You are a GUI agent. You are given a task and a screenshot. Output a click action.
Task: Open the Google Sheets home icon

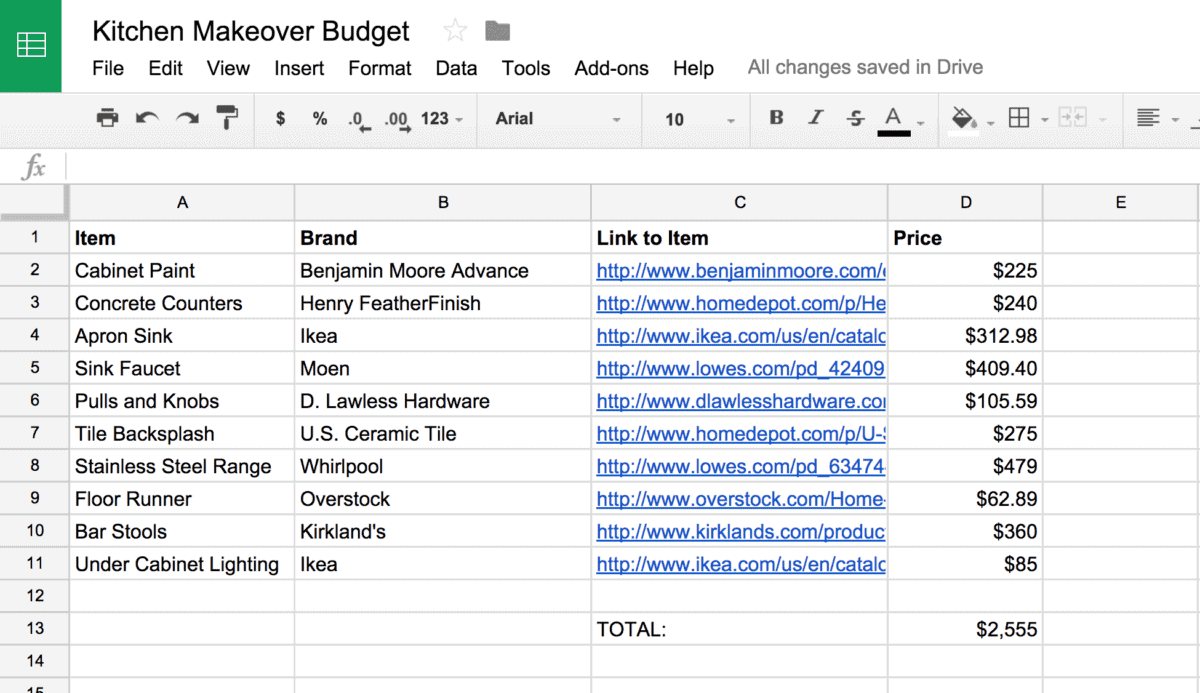tap(31, 46)
